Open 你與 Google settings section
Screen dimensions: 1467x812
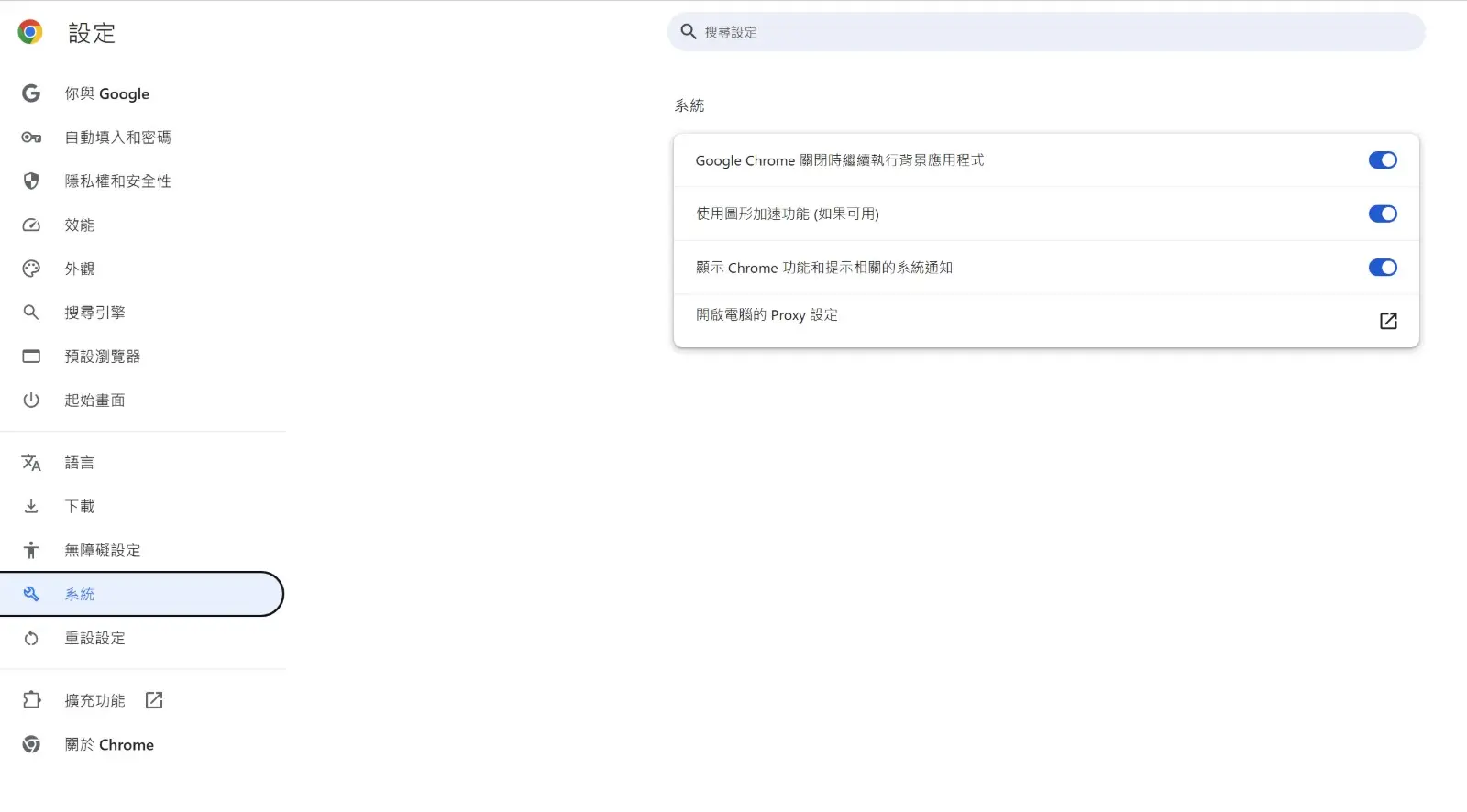click(142, 93)
